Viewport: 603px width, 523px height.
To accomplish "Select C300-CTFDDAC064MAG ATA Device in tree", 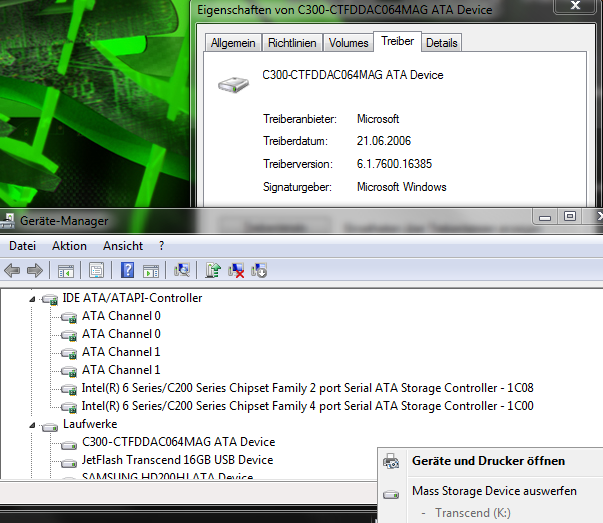I will tap(178, 442).
